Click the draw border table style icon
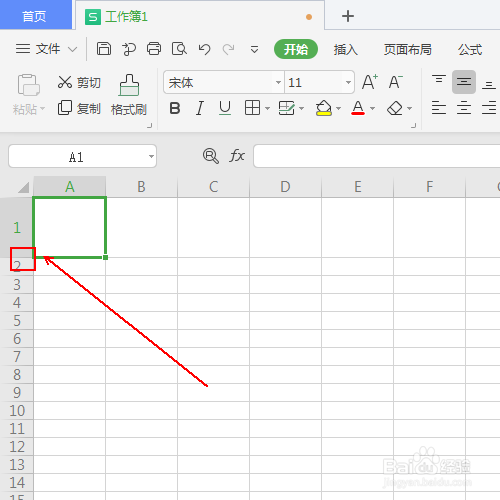Image resolution: width=500 pixels, height=500 pixels. click(x=286, y=108)
